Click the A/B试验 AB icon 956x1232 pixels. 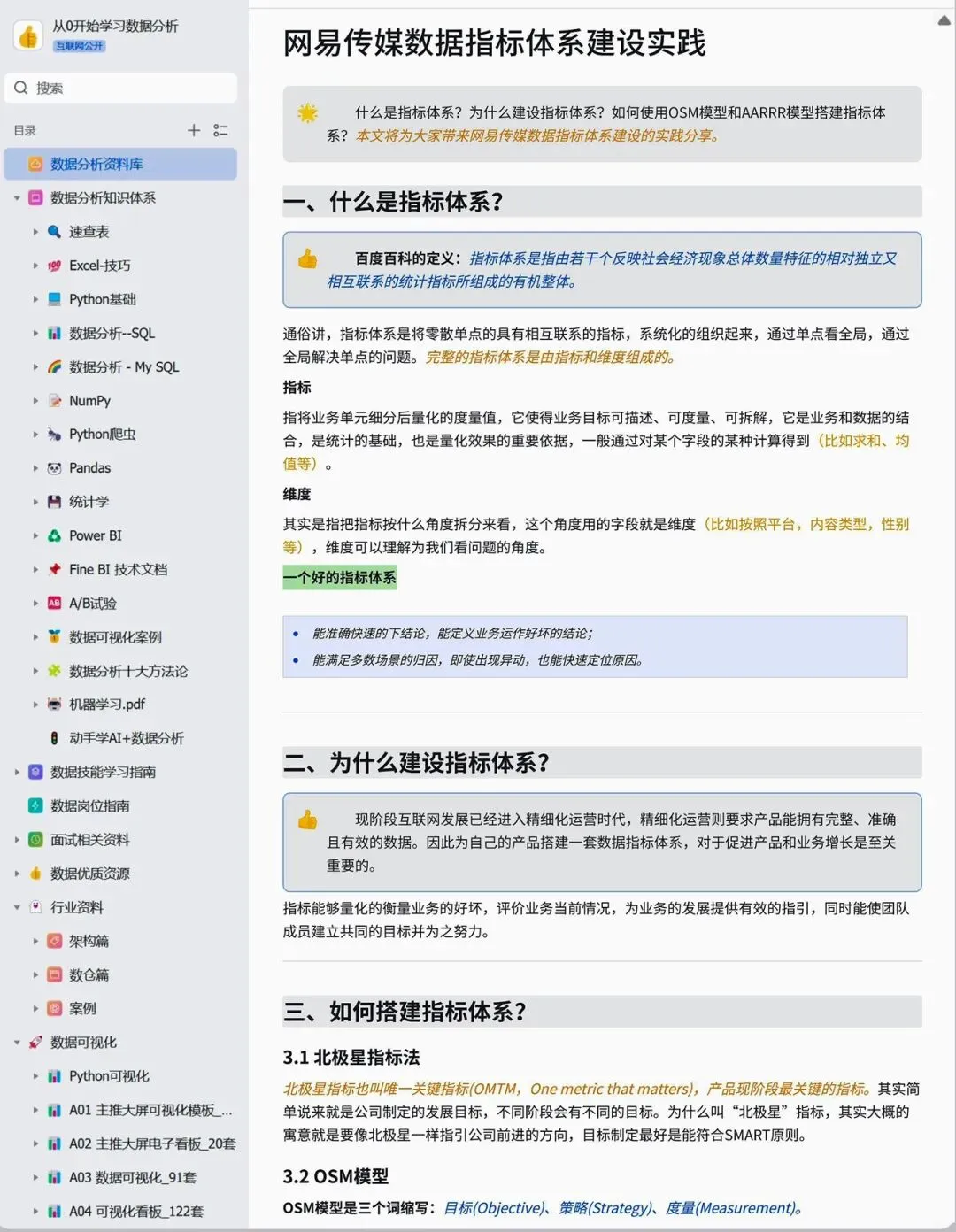[x=54, y=603]
